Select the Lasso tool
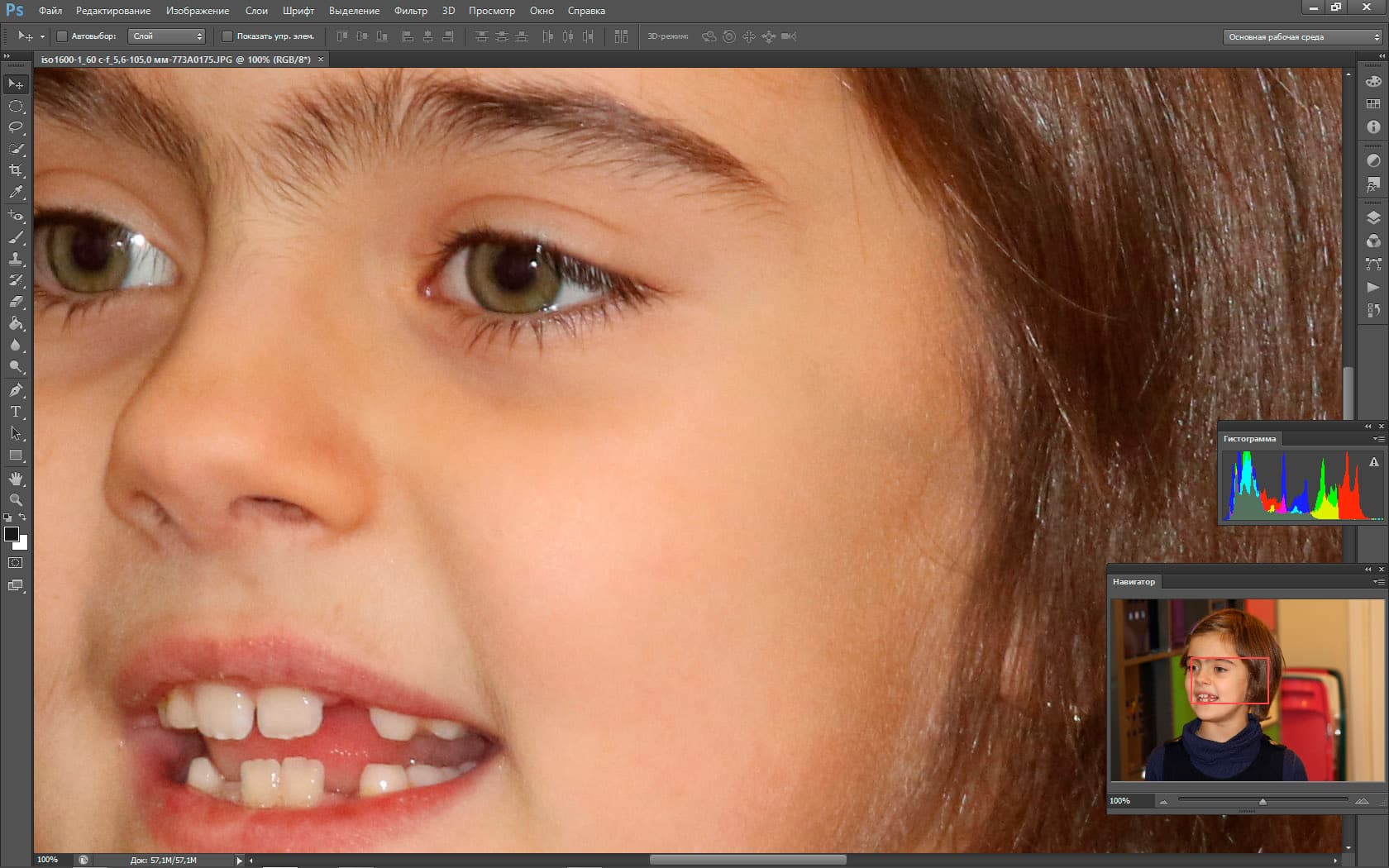The height and width of the screenshot is (868, 1389). [x=16, y=127]
